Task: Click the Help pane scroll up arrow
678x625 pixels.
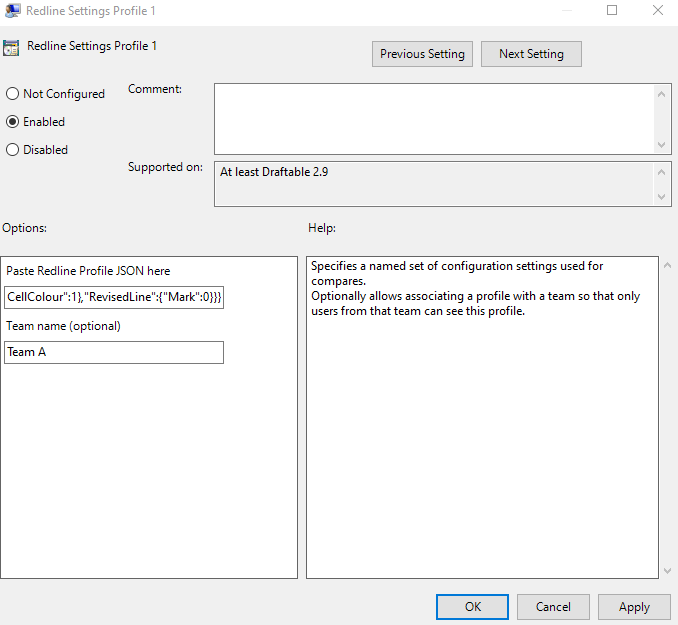Action: coord(667,265)
